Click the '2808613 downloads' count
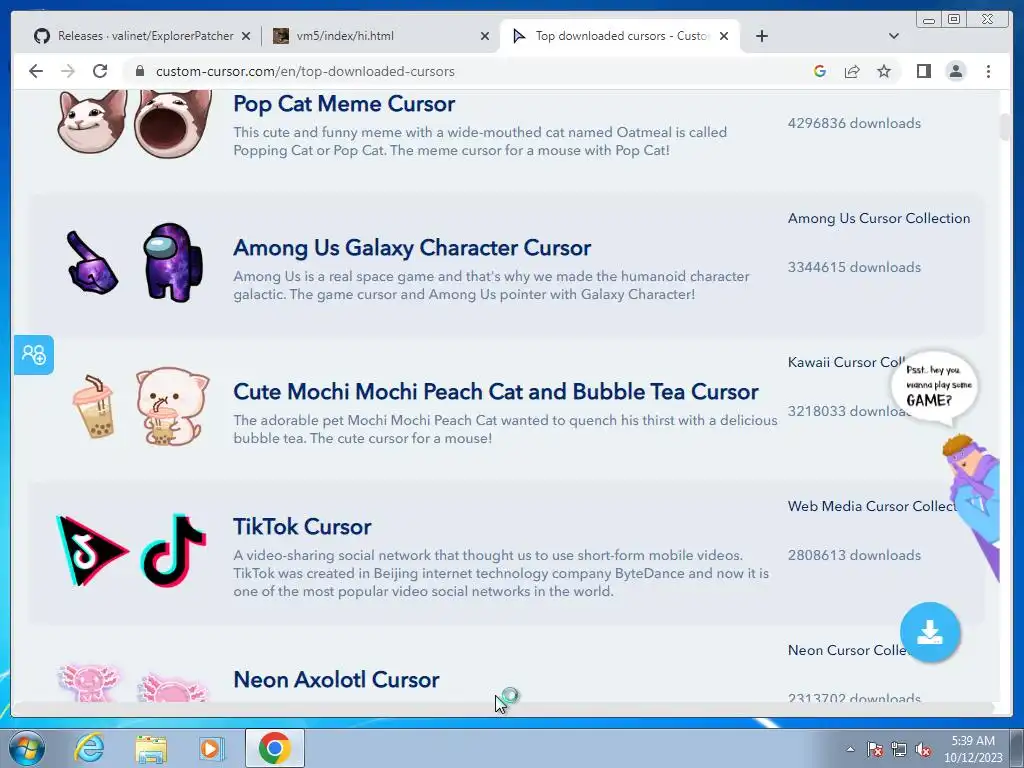 (854, 554)
